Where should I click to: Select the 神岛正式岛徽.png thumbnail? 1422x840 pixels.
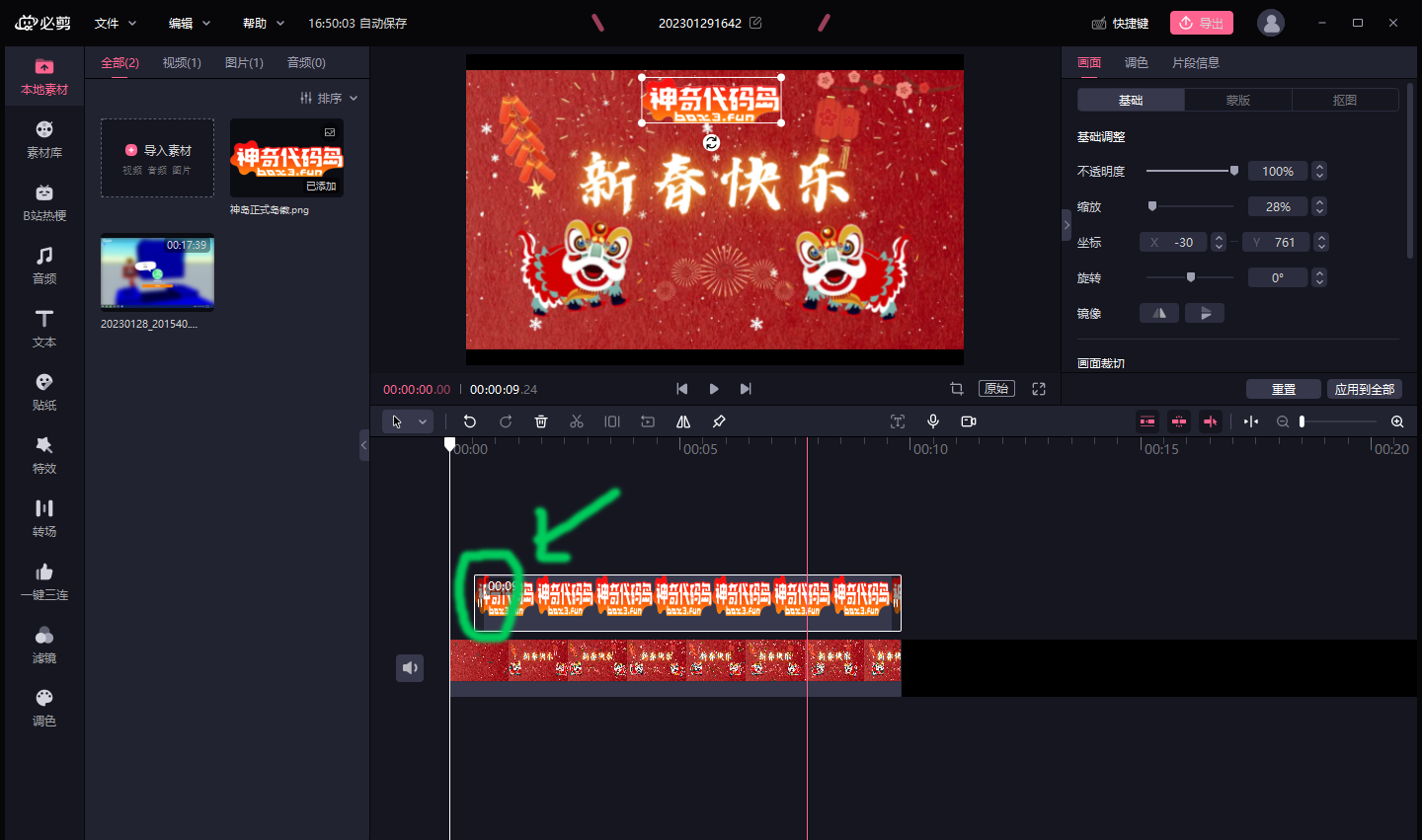point(286,158)
